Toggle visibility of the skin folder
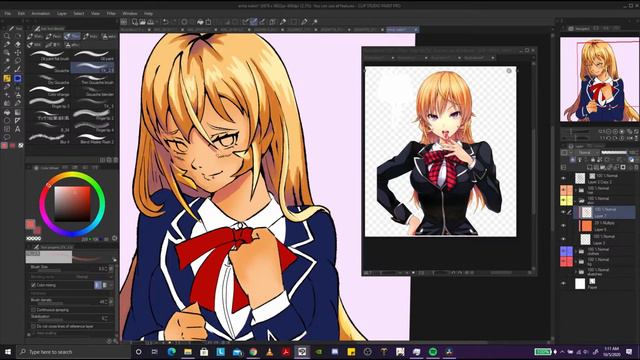Viewport: 640px width, 360px height. click(x=564, y=200)
